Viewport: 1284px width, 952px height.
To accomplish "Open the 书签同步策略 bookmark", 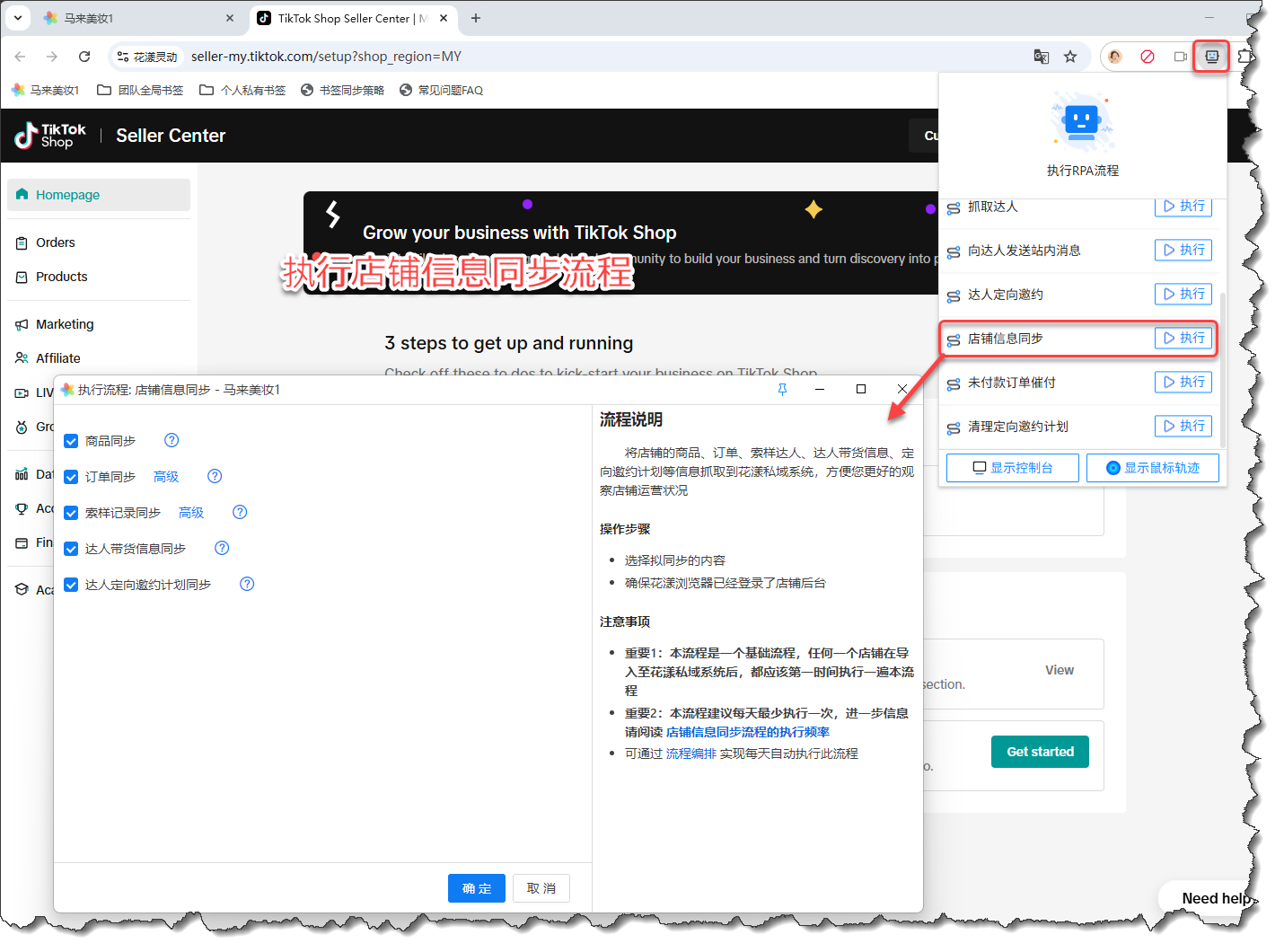I will (x=342, y=90).
